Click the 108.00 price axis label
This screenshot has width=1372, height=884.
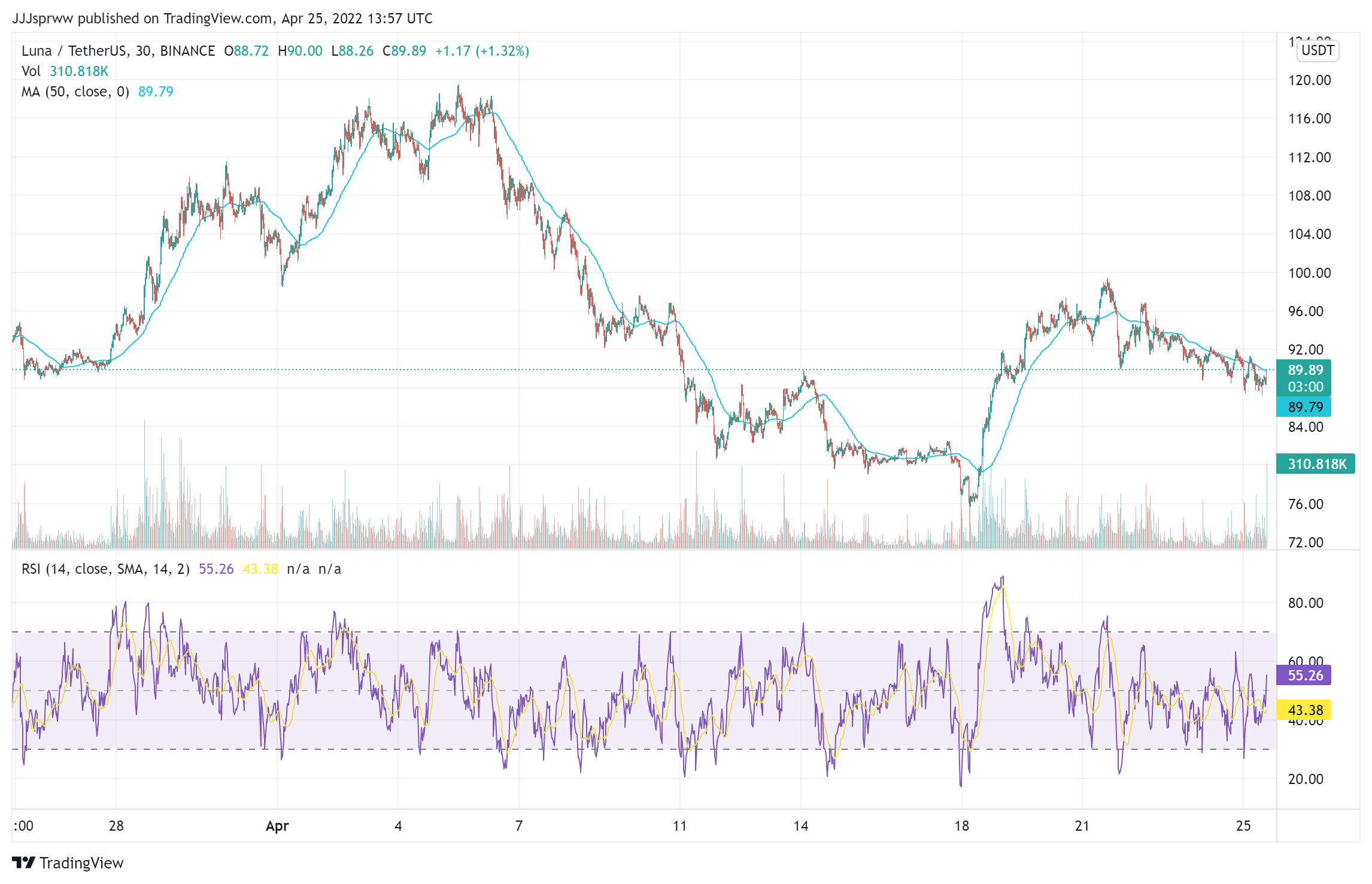pyautogui.click(x=1309, y=196)
